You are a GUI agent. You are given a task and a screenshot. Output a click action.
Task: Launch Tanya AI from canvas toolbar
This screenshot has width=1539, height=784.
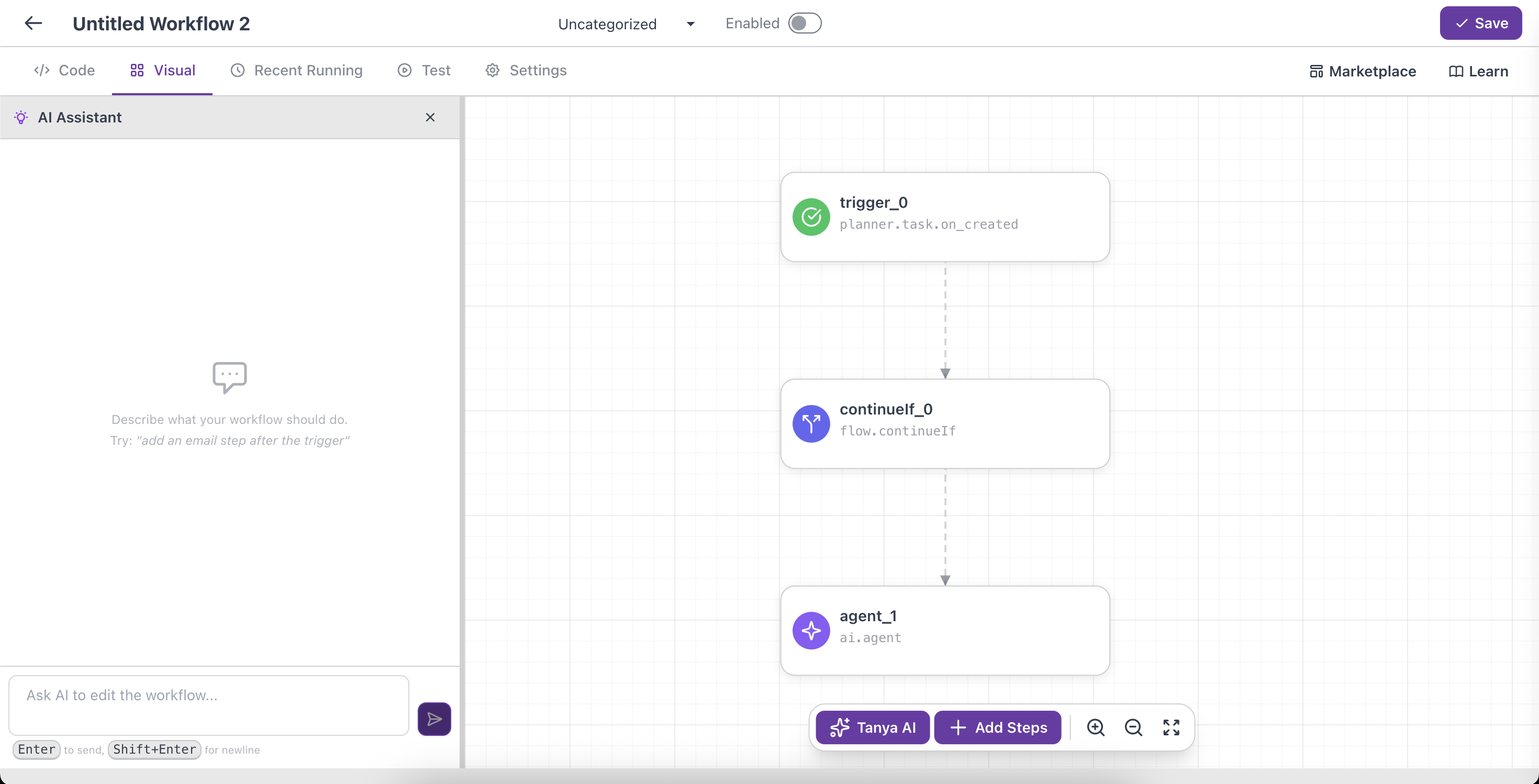tap(872, 727)
